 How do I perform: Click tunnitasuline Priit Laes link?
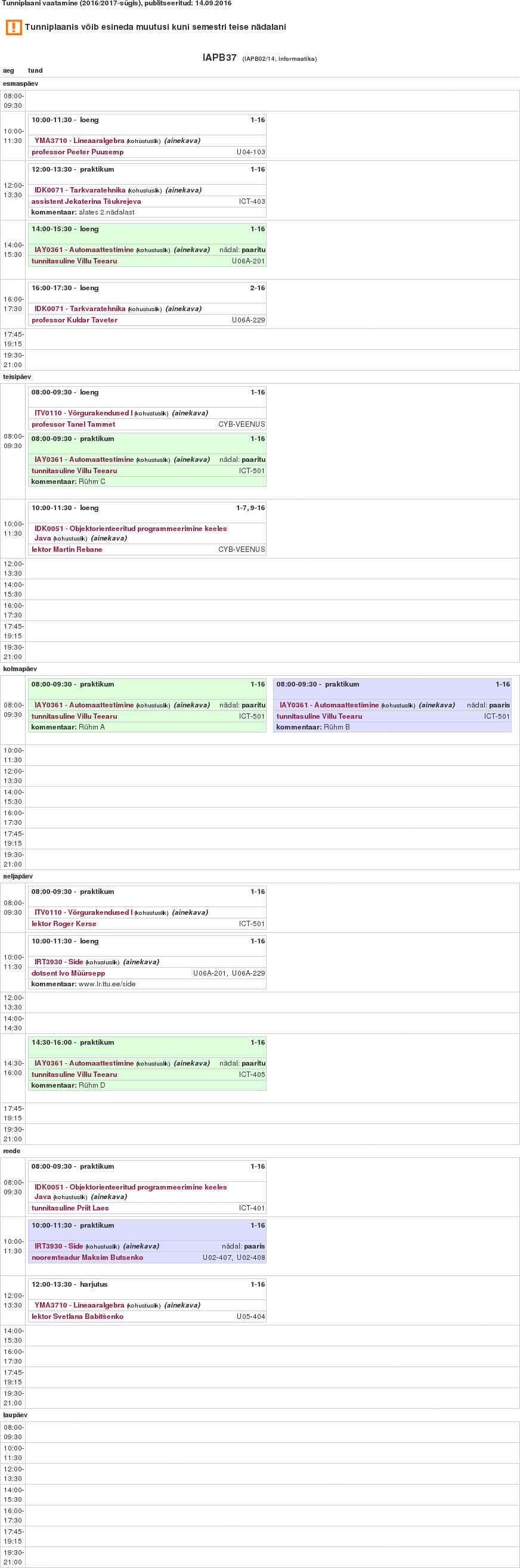[x=70, y=1208]
